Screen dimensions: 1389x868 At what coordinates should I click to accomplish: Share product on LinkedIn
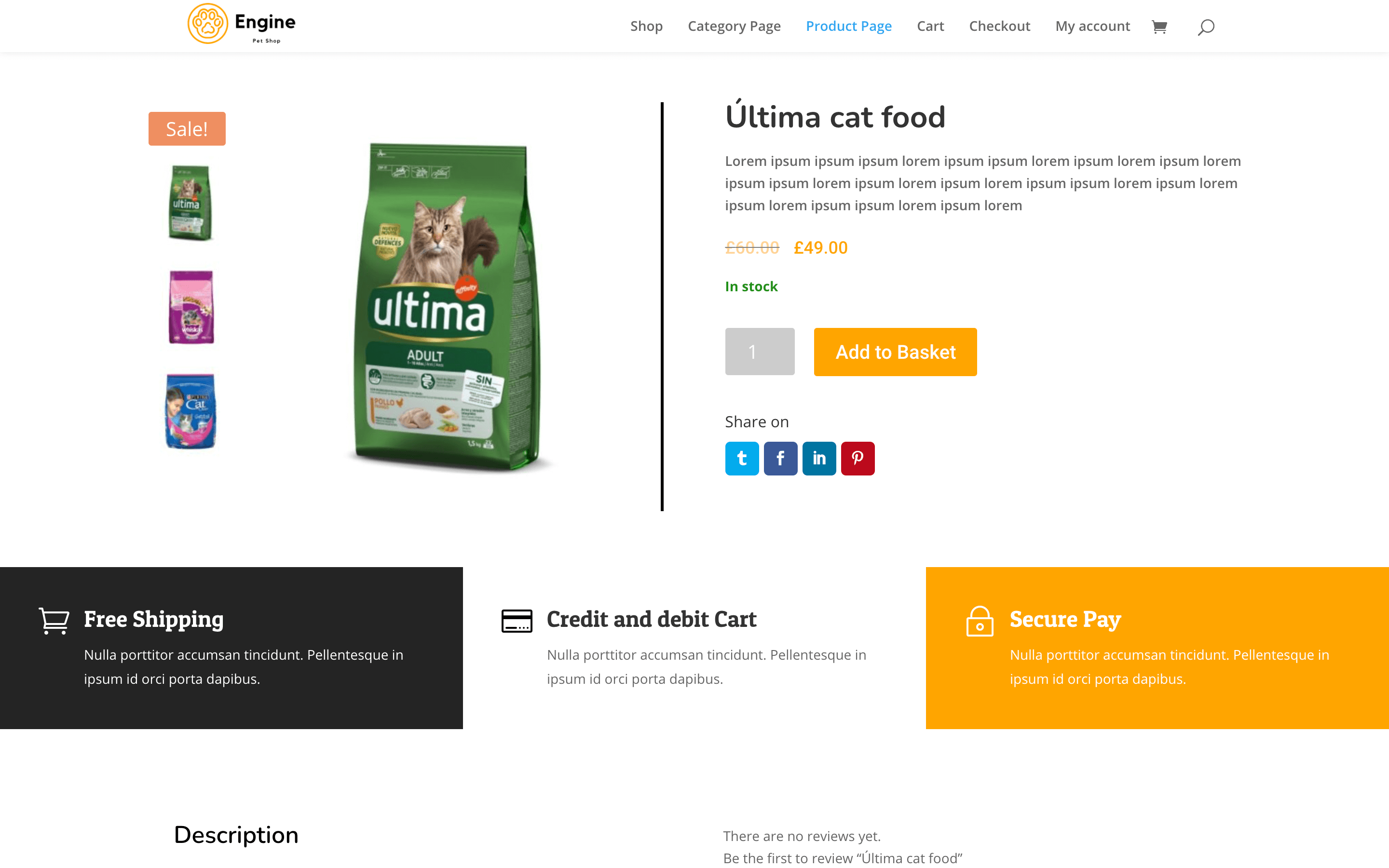coord(819,458)
